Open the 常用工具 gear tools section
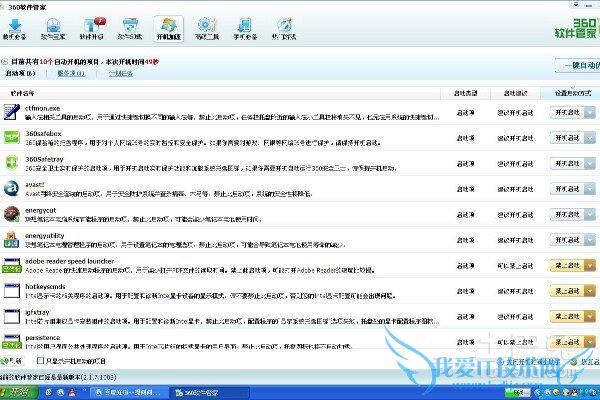Image resolution: width=600 pixels, height=400 pixels. pos(207,29)
